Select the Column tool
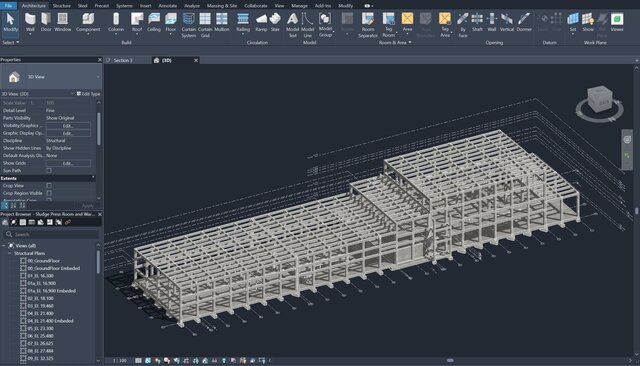This screenshot has width=640, height=366. click(116, 22)
